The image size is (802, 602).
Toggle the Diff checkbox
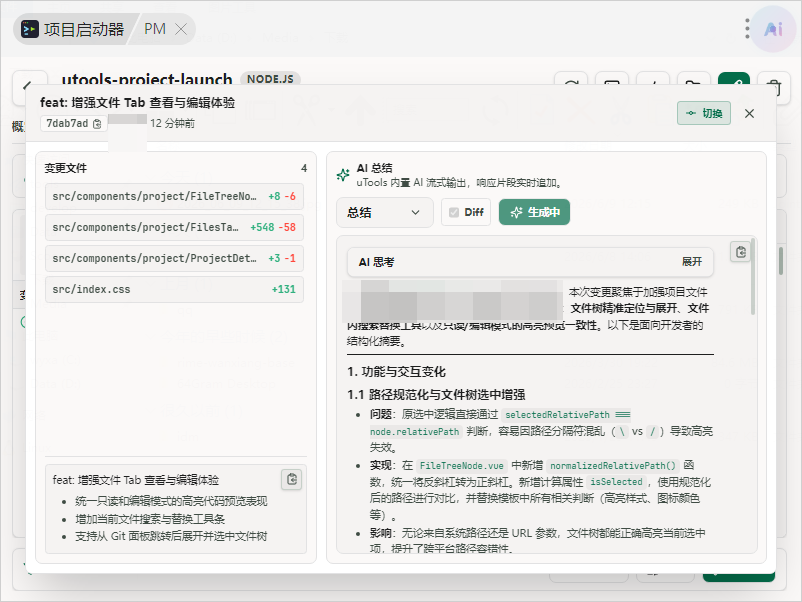coord(454,212)
